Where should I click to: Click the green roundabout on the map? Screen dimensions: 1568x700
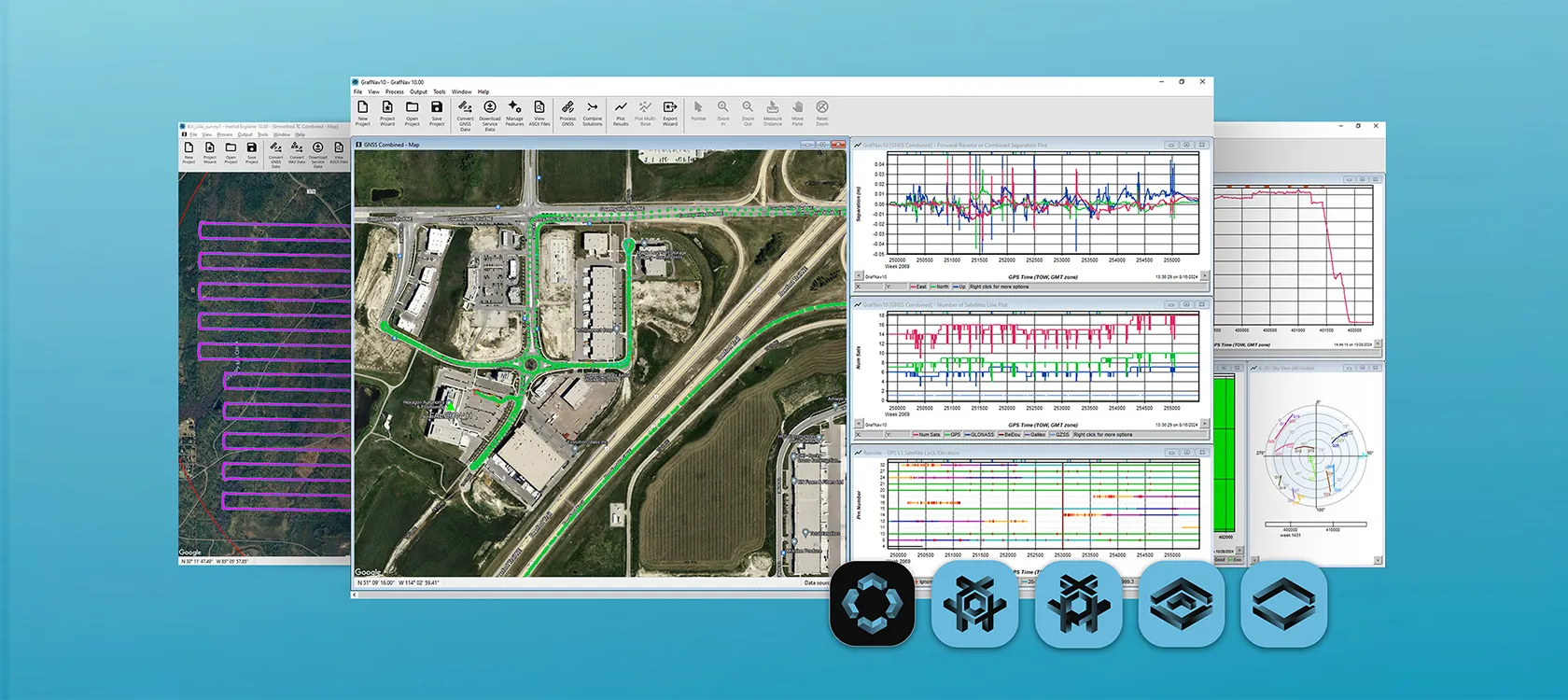[531, 364]
